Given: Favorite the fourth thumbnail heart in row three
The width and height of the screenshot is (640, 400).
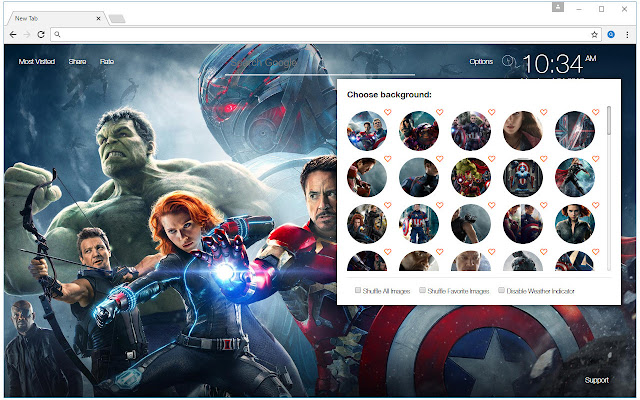Looking at the screenshot, I should (543, 205).
